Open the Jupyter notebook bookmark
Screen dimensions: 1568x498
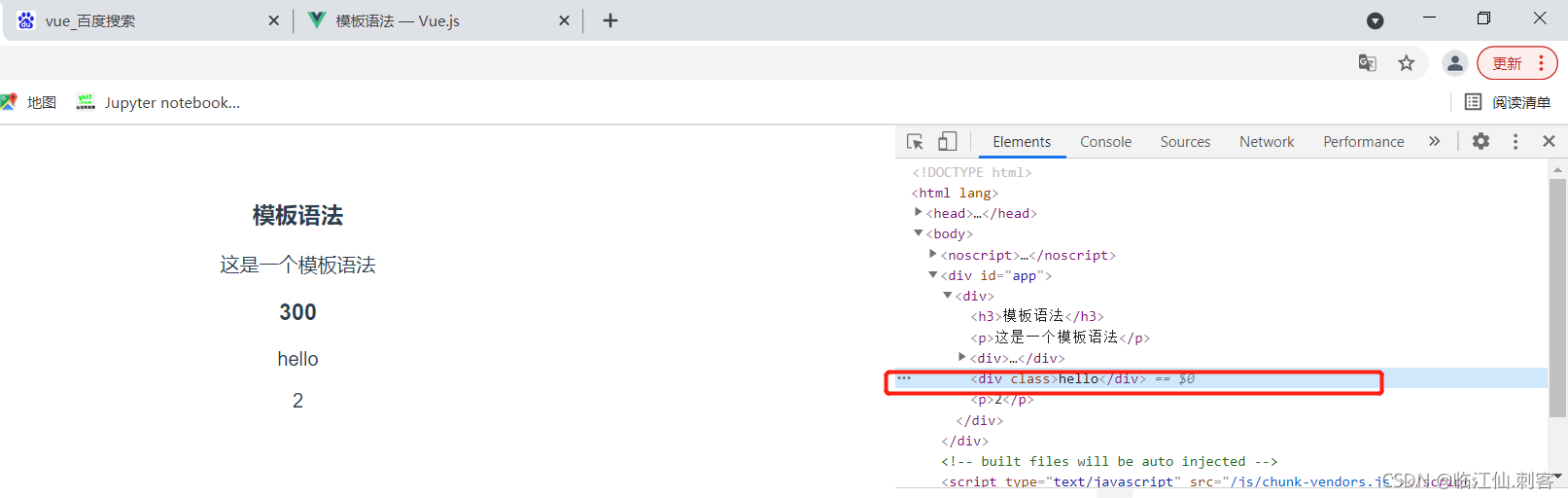pyautogui.click(x=158, y=102)
